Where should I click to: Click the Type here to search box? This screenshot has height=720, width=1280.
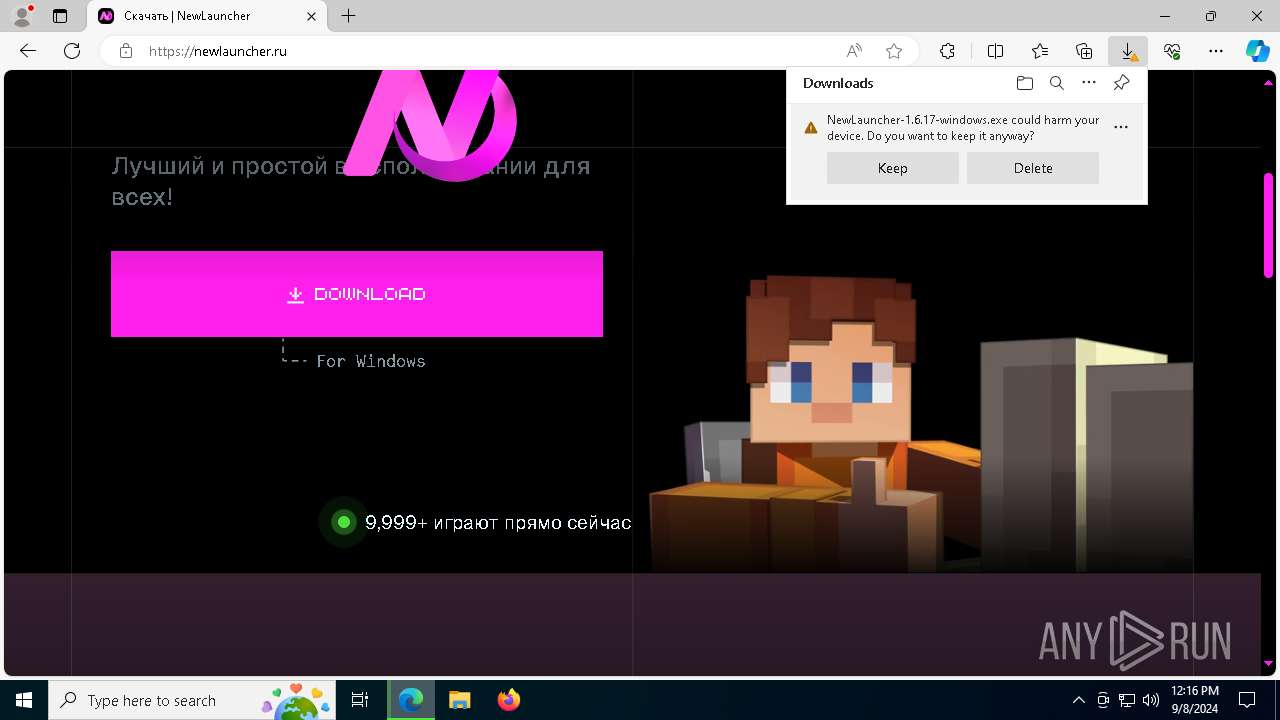coord(194,700)
